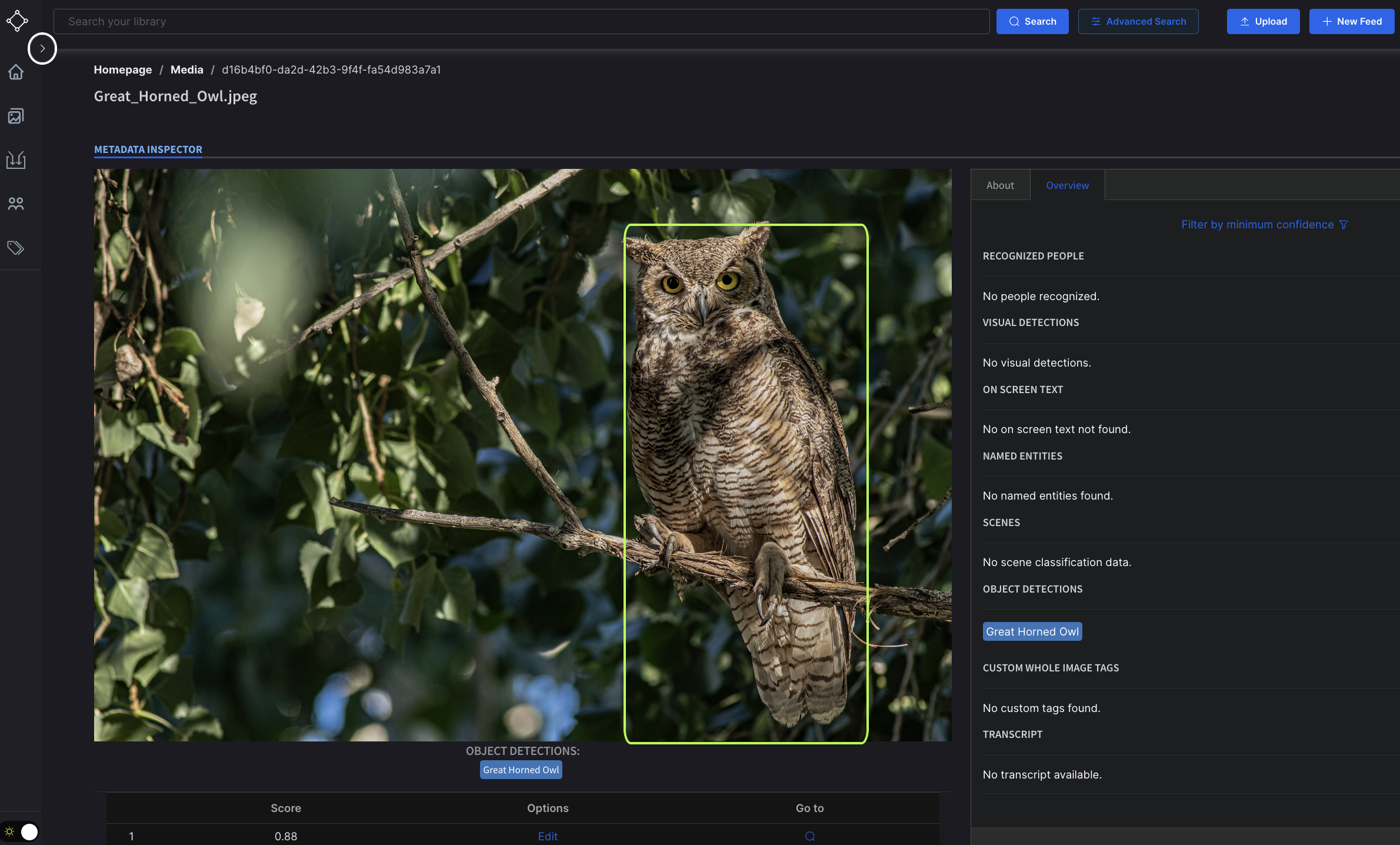Click the NAMED ENTITIES heading
Image resolution: width=1400 pixels, height=845 pixels.
click(x=1022, y=456)
